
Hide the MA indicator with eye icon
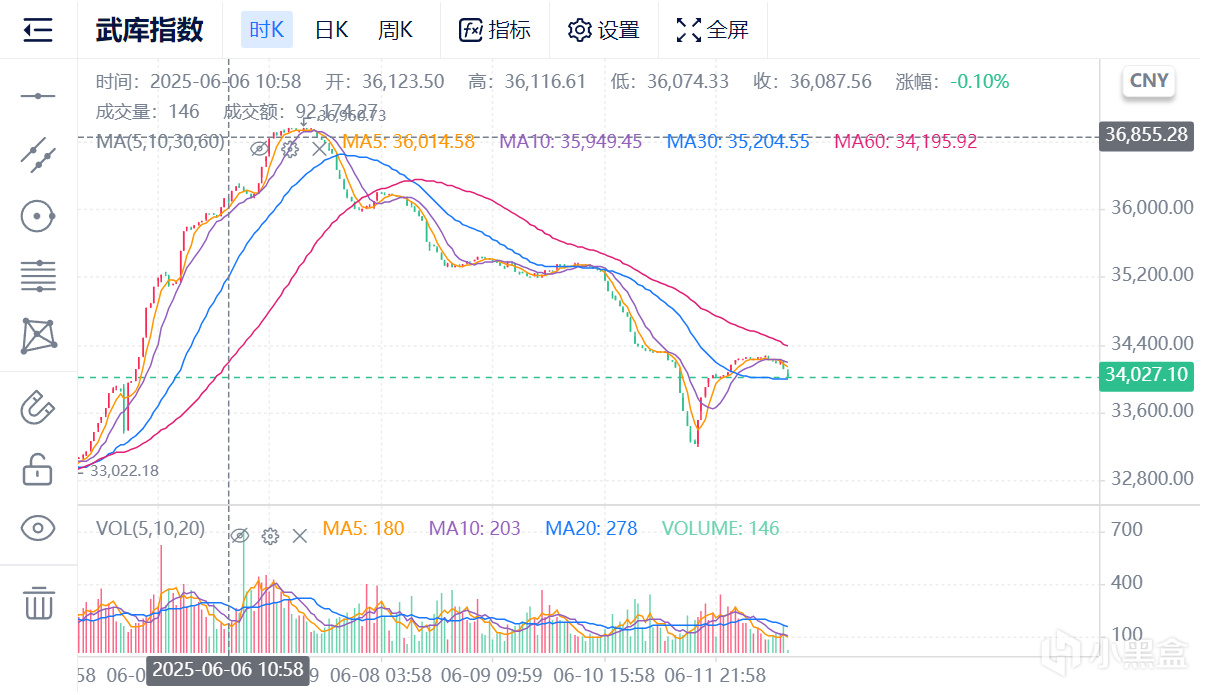click(259, 149)
